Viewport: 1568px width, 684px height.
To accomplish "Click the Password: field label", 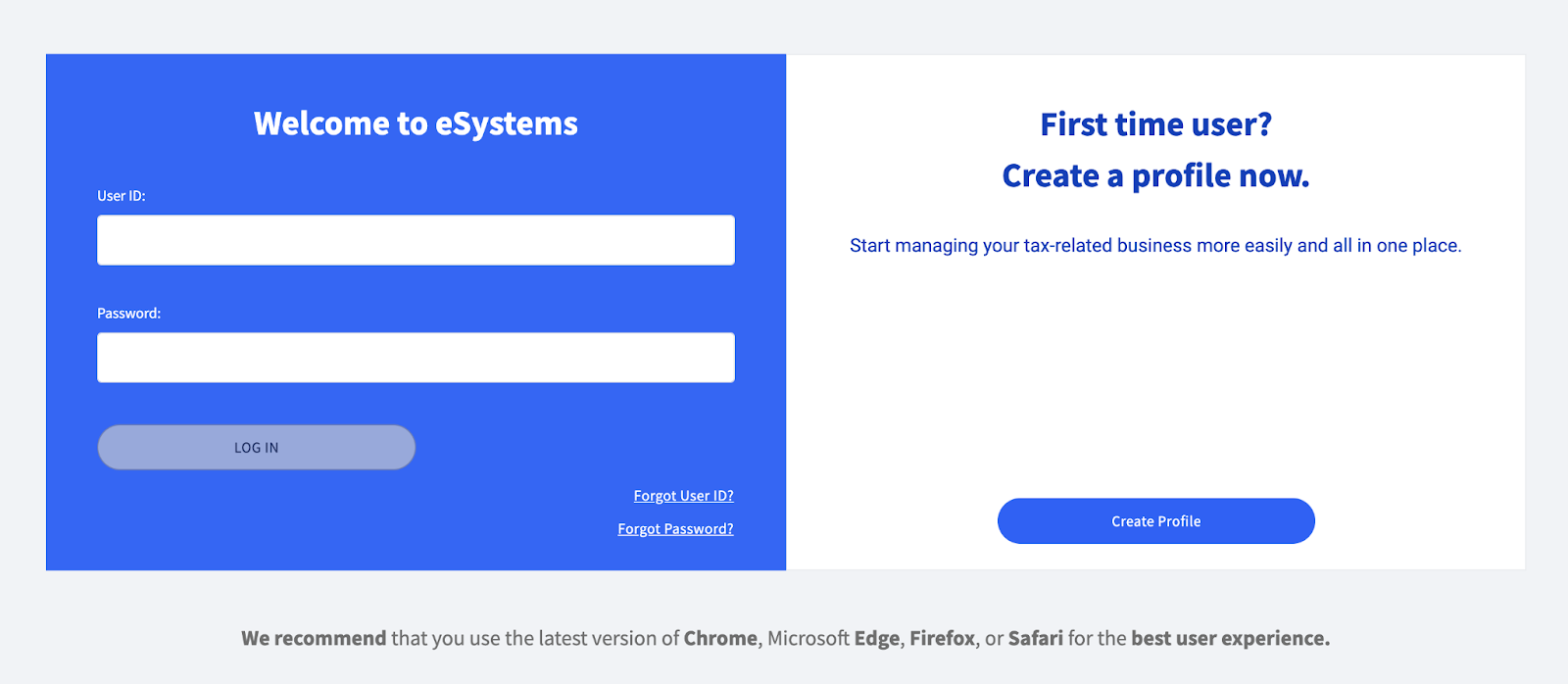I will point(127,313).
